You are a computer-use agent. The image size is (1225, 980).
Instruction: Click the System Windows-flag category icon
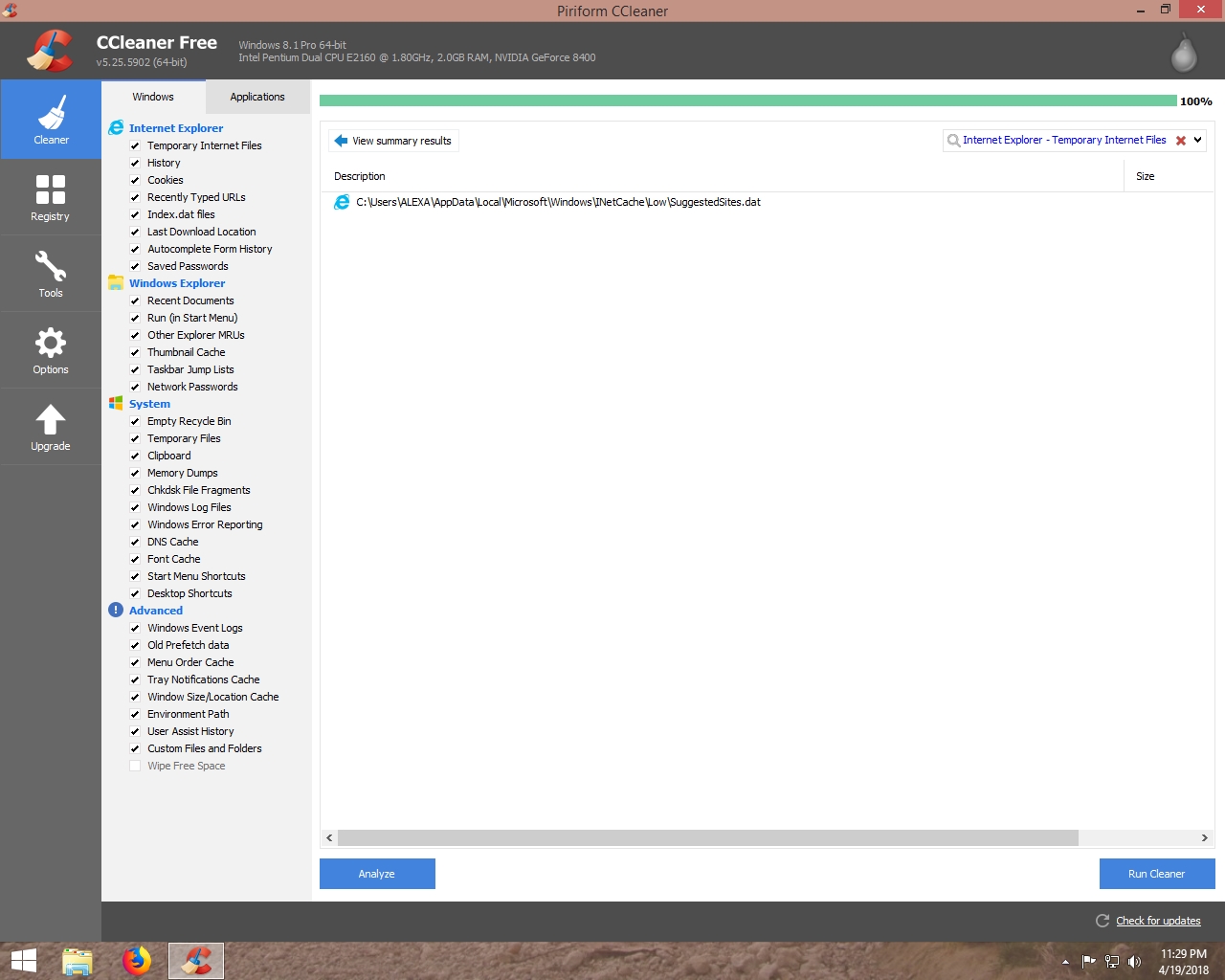click(x=116, y=403)
